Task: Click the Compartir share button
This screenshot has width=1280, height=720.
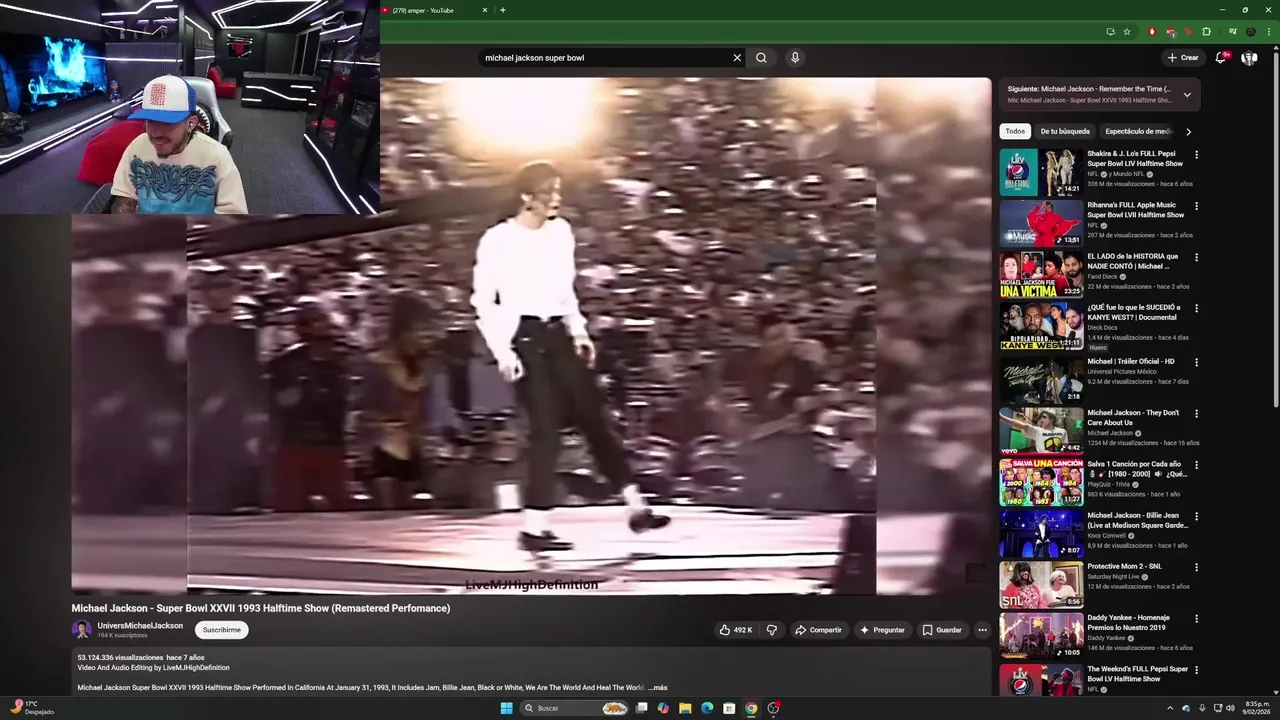Action: (x=819, y=630)
